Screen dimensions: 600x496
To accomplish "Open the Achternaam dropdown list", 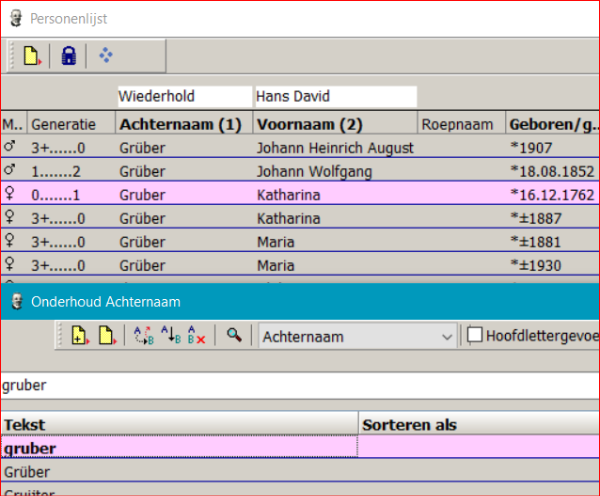I will click(447, 337).
